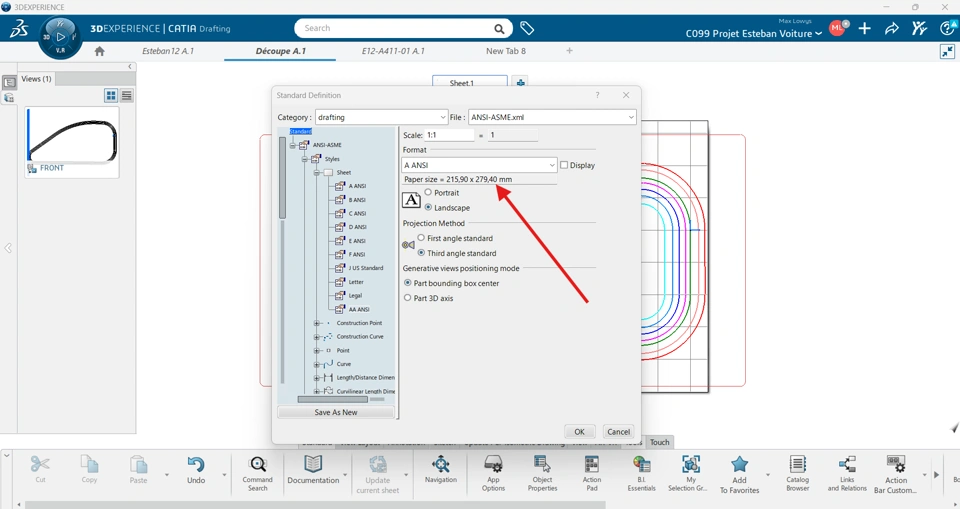Click the dialog help question mark
This screenshot has width=960, height=509.
[598, 95]
